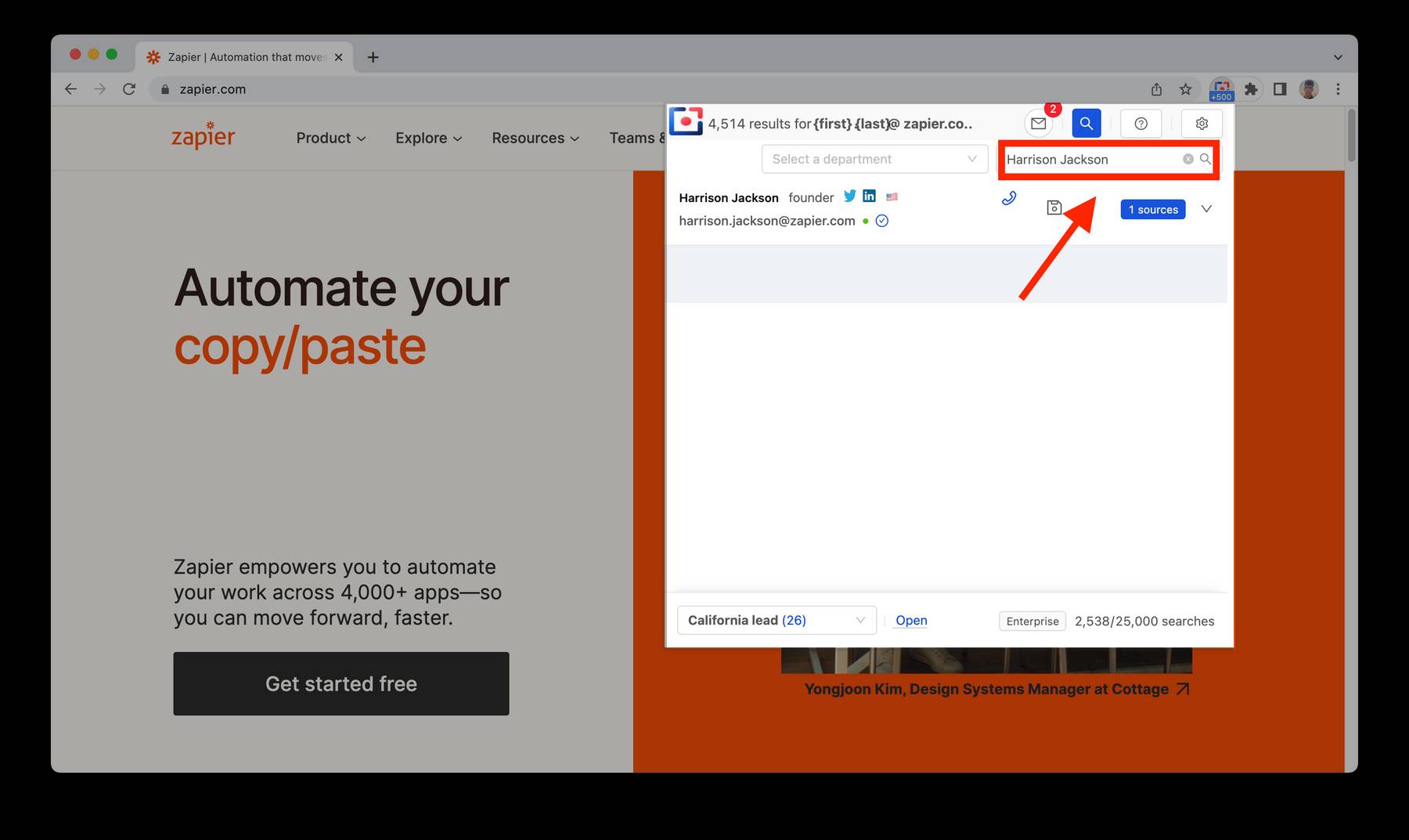
Task: Close the Zapier browser tab
Action: pyautogui.click(x=338, y=57)
